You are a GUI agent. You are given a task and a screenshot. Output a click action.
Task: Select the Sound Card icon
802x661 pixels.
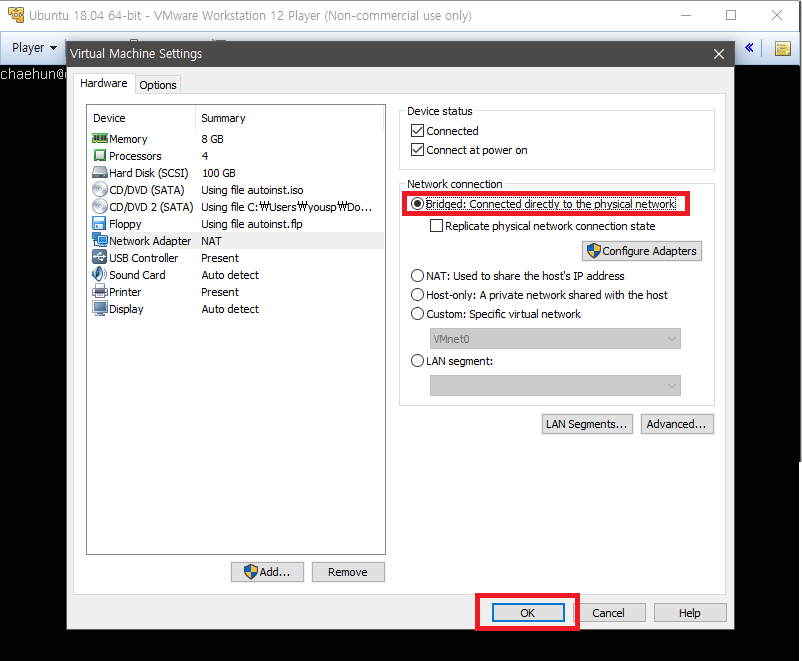pos(100,274)
